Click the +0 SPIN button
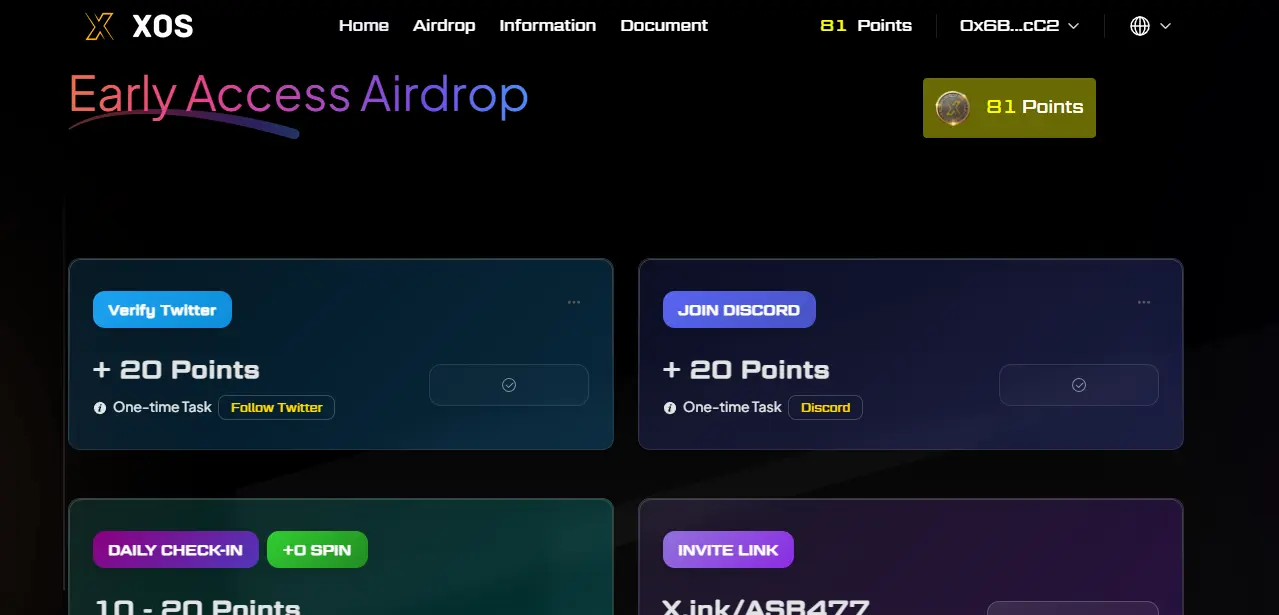The image size is (1279, 615). 317,550
